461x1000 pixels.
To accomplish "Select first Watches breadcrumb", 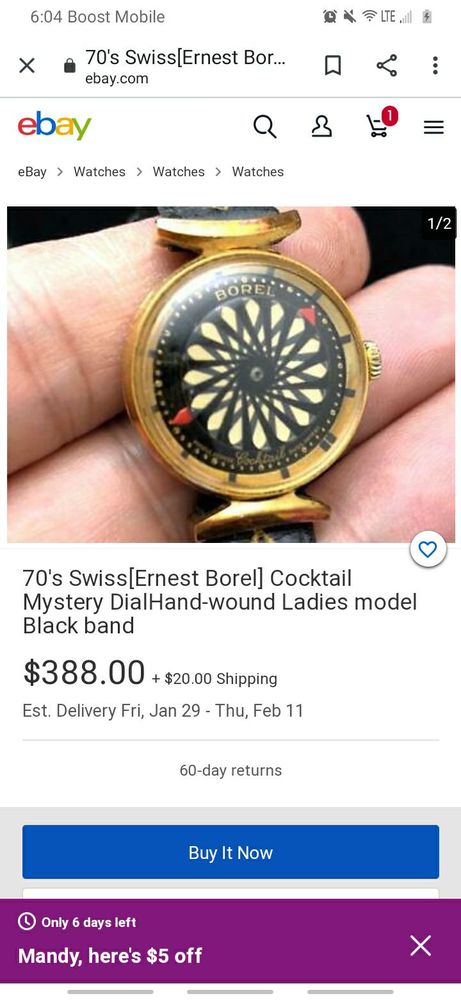I will 99,172.
